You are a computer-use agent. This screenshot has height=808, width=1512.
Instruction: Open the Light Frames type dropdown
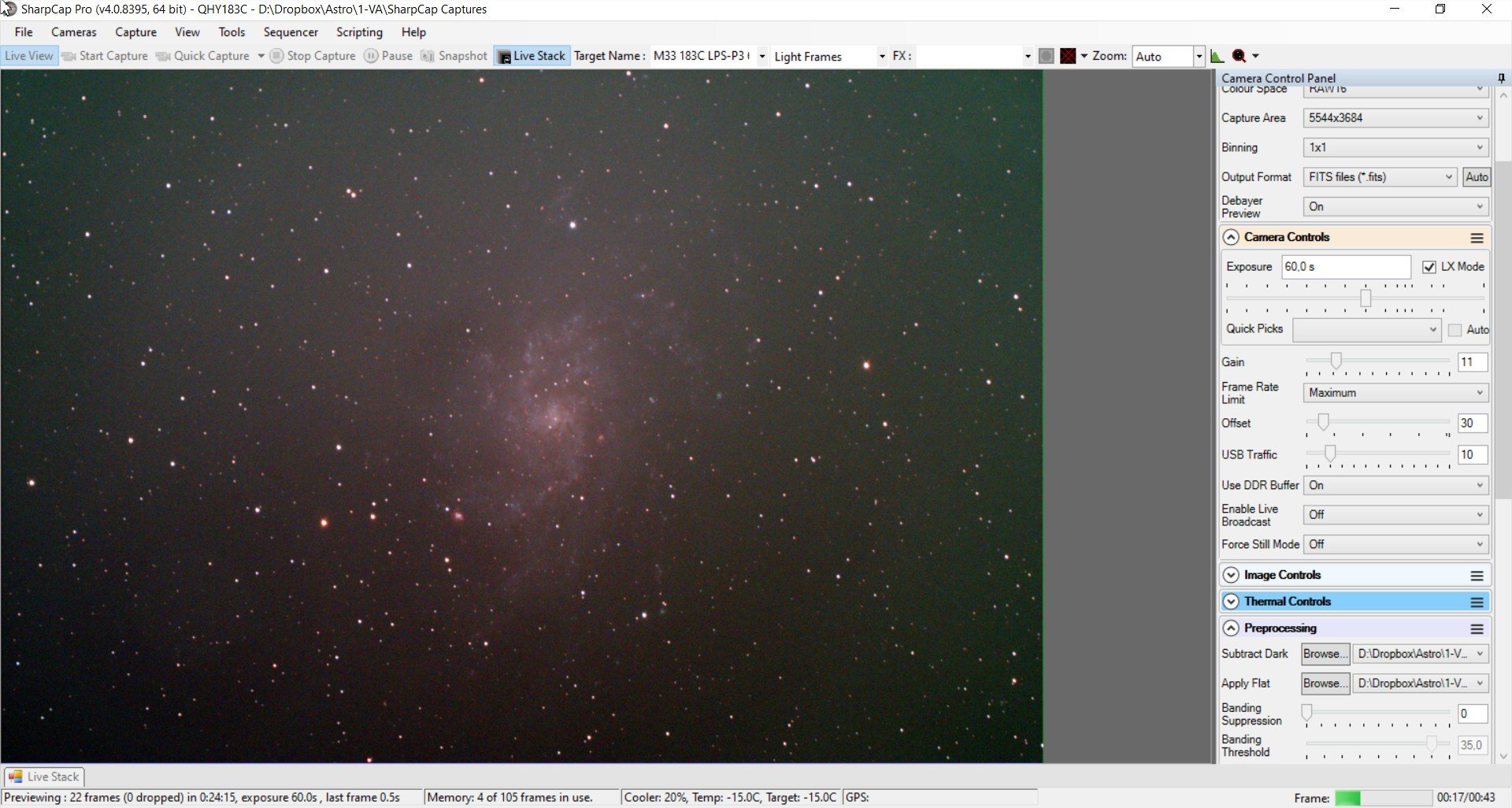click(x=828, y=57)
